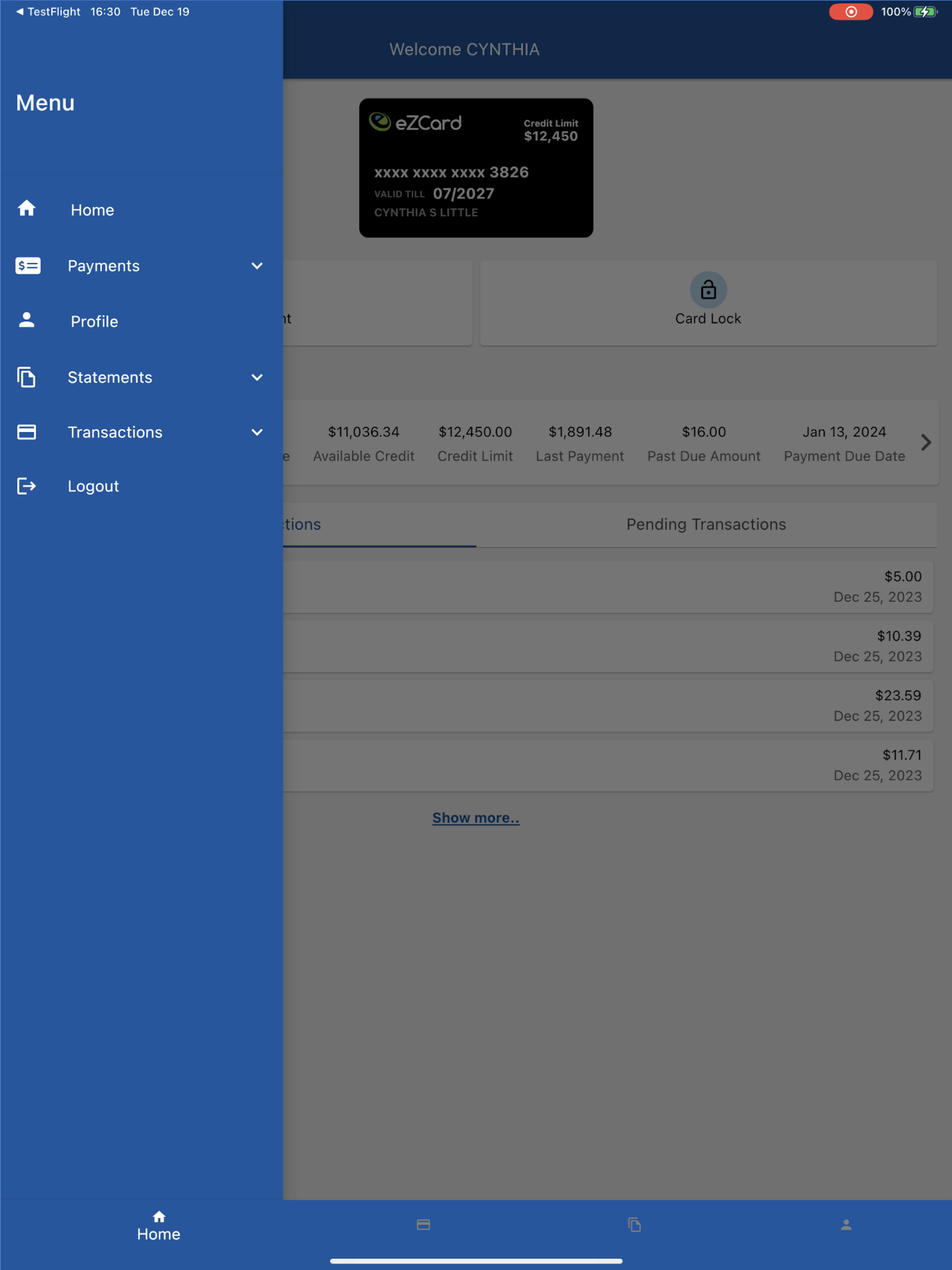Viewport: 952px width, 1270px height.
Task: Tap the Statements documents icon in menu
Action: (26, 377)
